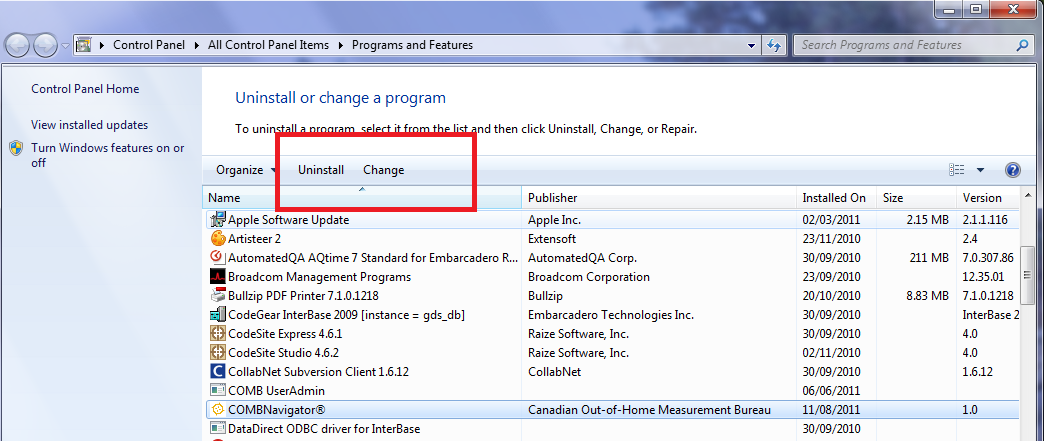Click the Back navigation arrow button
The height and width of the screenshot is (441, 1044).
(x=19, y=45)
